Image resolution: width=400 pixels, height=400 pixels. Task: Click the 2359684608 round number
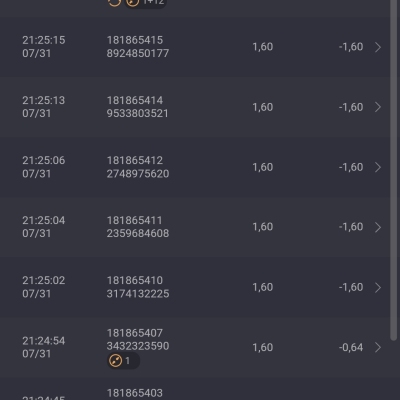(x=138, y=233)
